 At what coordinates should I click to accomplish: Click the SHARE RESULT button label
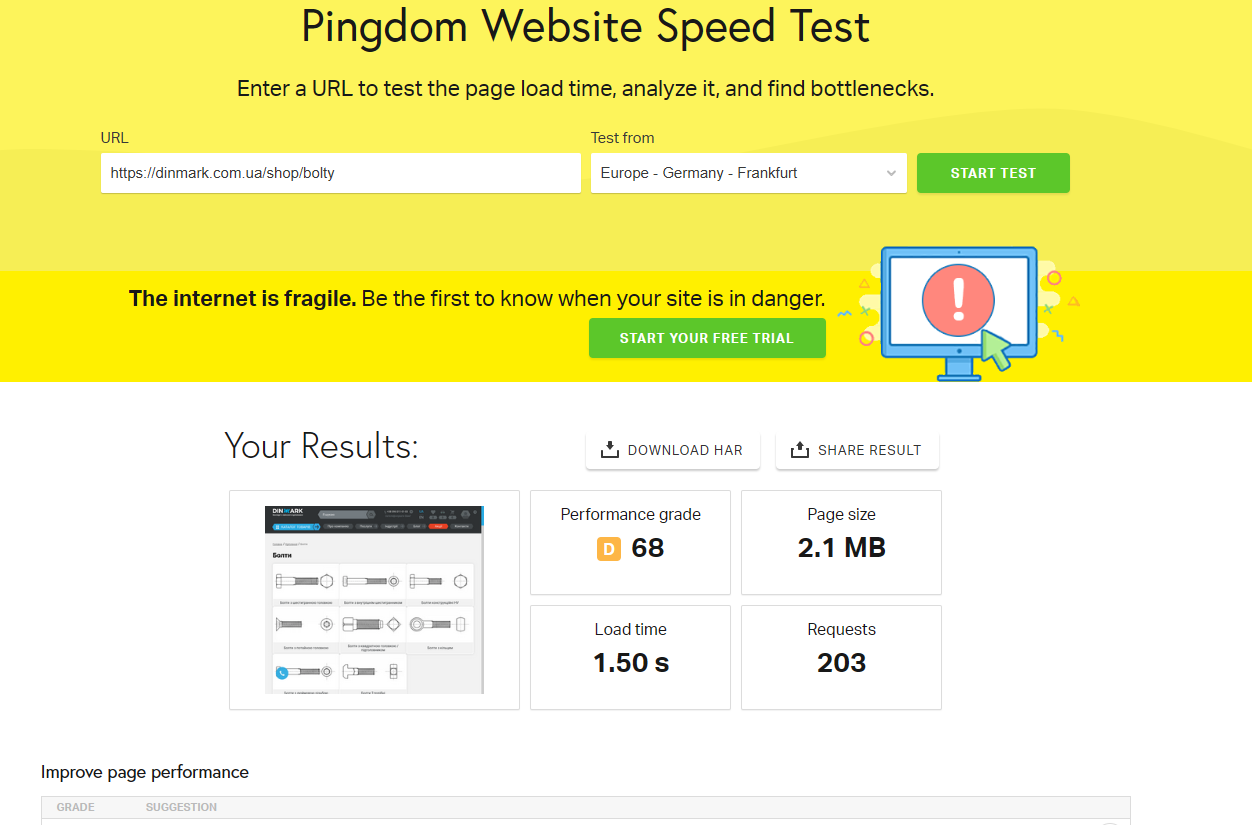click(x=869, y=450)
